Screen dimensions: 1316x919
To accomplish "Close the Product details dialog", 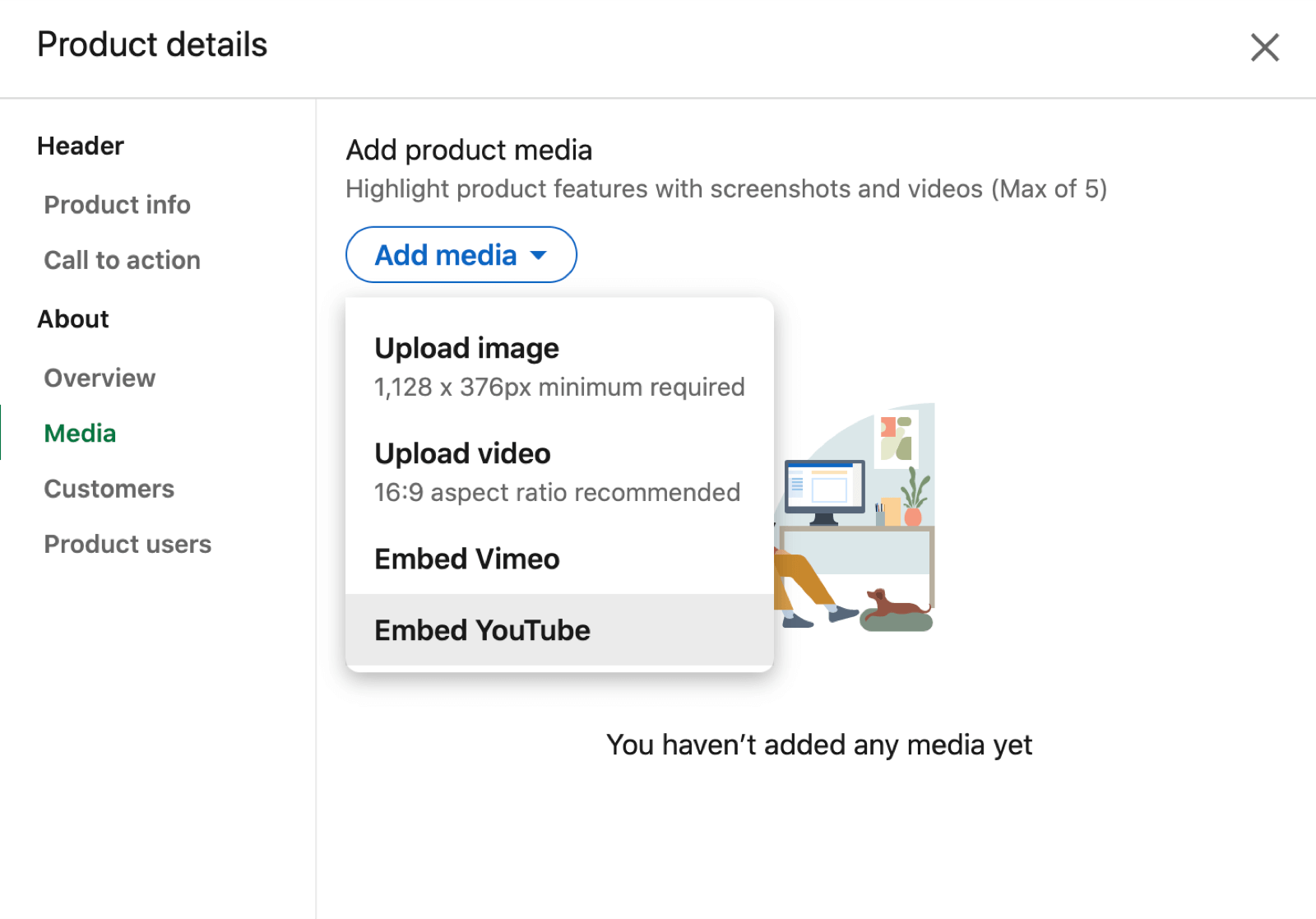I will click(x=1264, y=48).
